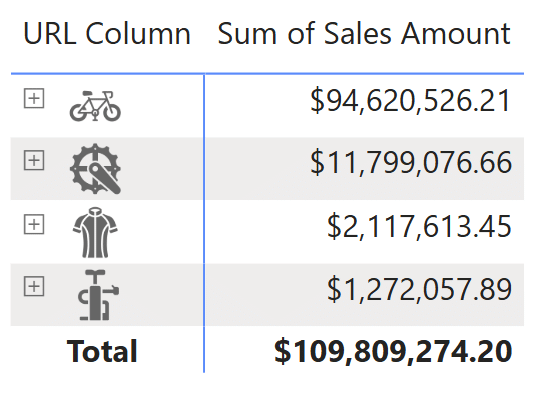The image size is (556, 400).
Task: Sort by Sum of Sales Amount header
Action: pos(364,34)
